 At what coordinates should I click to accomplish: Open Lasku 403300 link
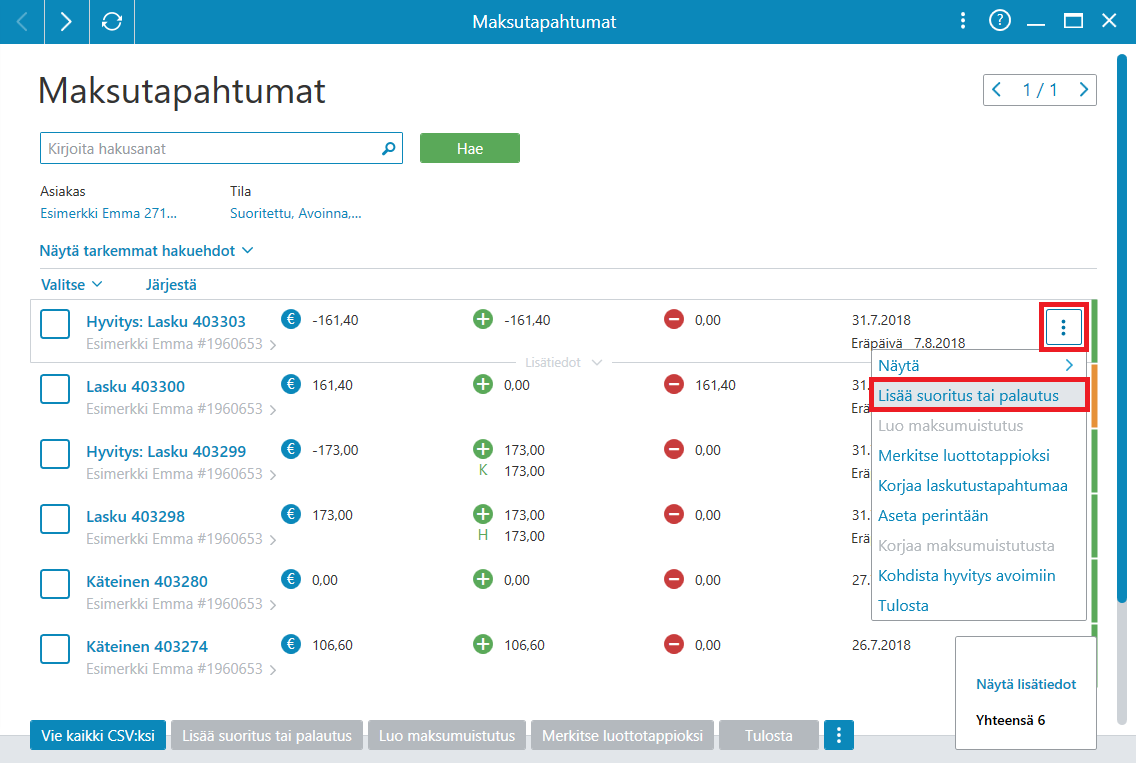(x=135, y=386)
